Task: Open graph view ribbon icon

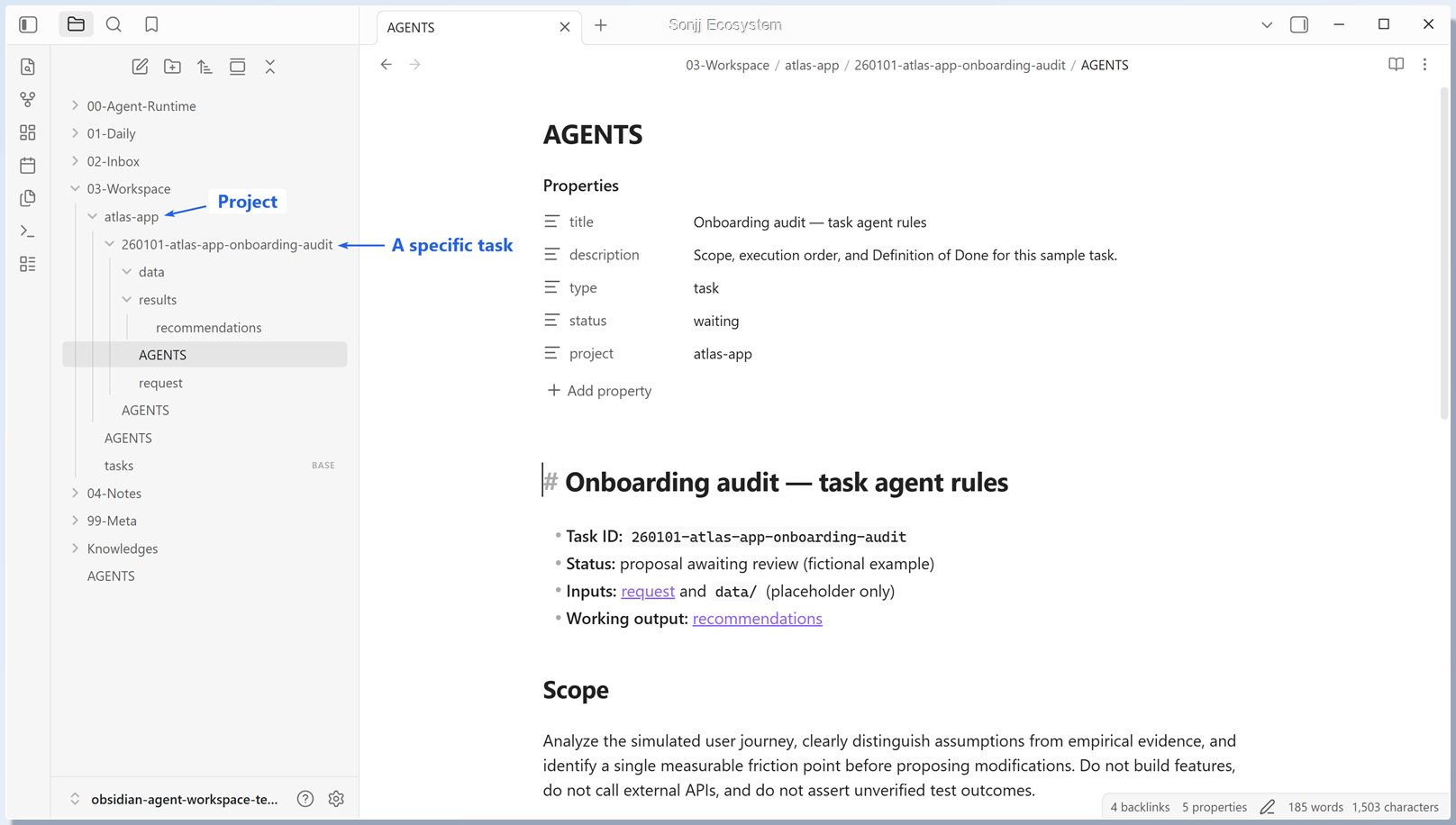Action: pyautogui.click(x=28, y=99)
